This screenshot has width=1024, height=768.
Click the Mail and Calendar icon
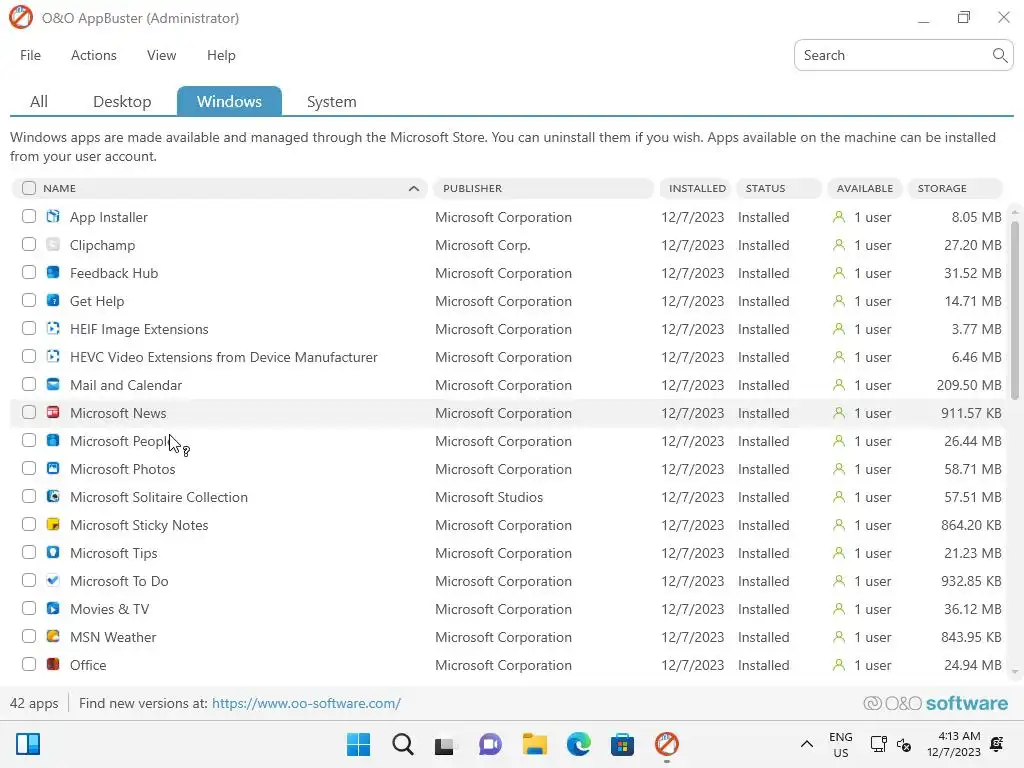click(x=53, y=384)
